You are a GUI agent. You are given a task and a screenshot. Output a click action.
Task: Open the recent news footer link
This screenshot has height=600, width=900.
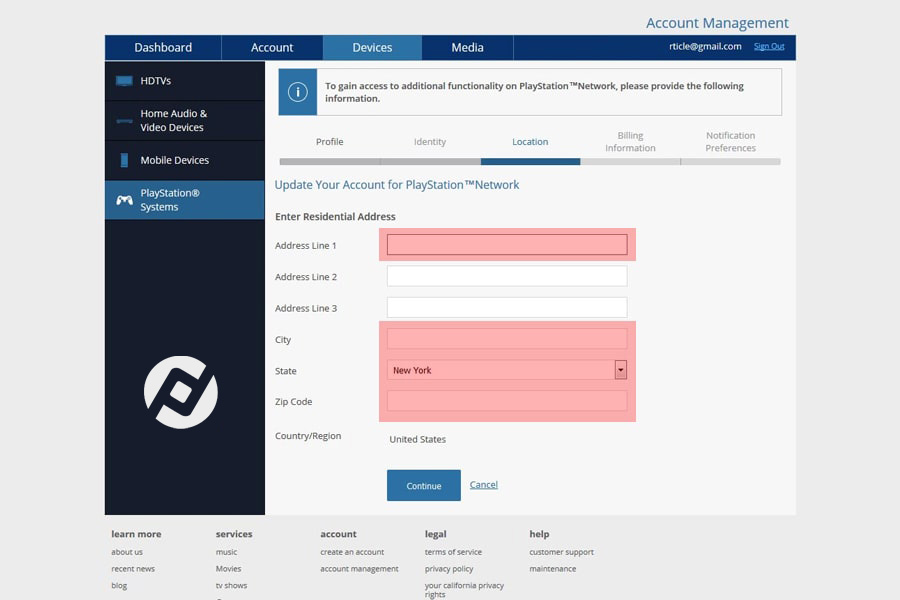[x=133, y=568]
